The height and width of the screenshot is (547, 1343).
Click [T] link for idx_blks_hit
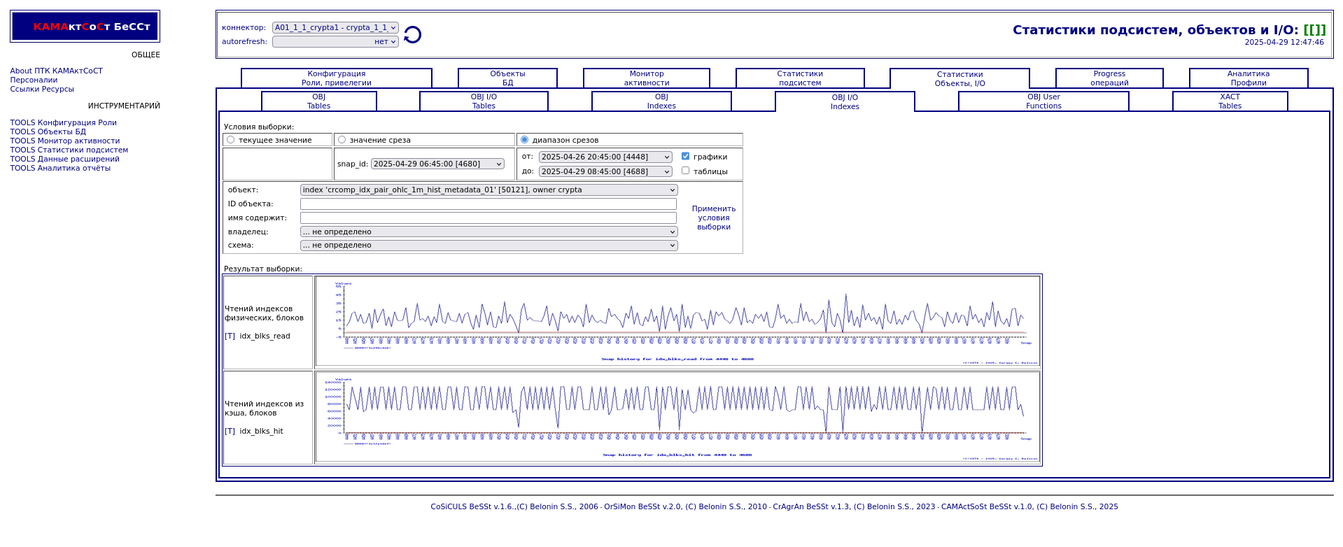point(230,431)
